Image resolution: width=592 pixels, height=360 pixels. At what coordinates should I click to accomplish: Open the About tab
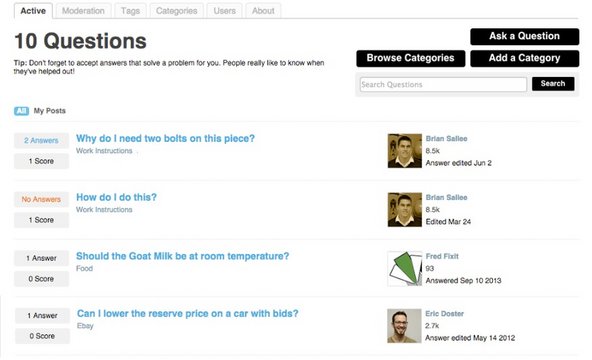click(263, 11)
